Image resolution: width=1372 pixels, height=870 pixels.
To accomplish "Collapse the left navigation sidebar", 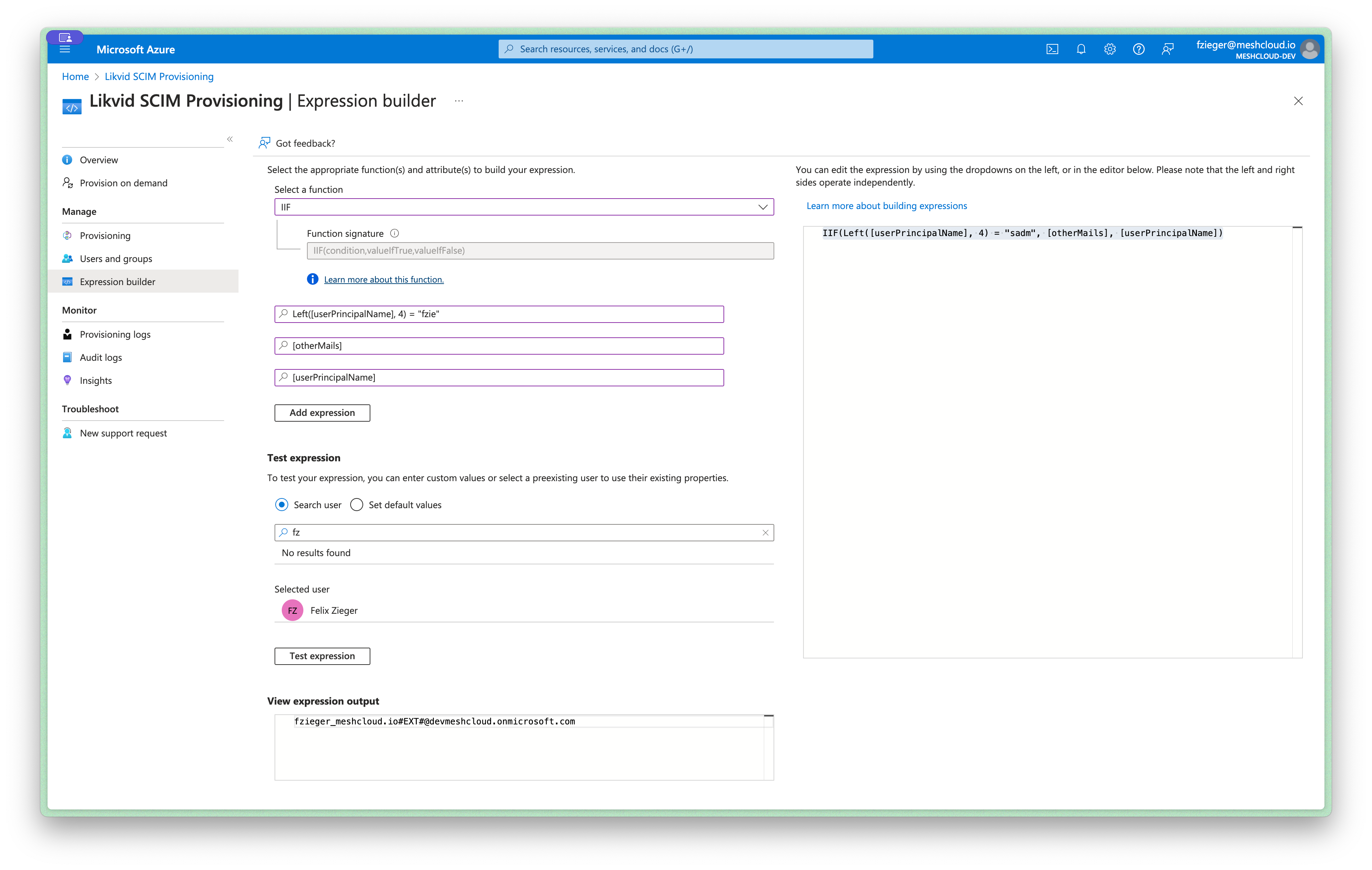I will (230, 139).
